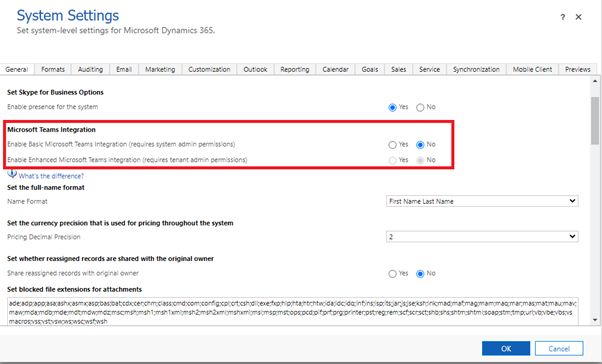Click the scrollbar up arrow

click(595, 81)
